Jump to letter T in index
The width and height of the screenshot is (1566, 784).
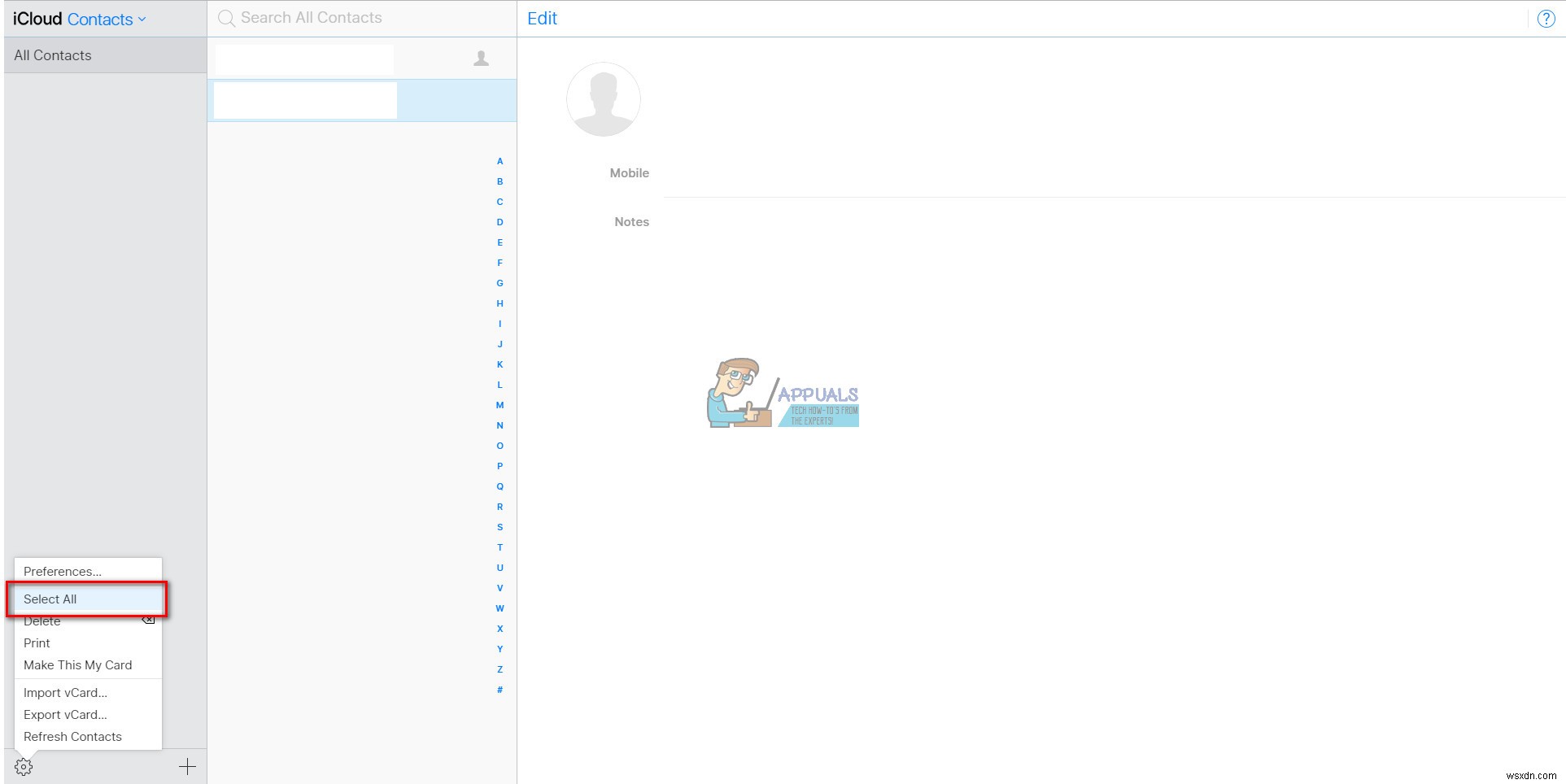click(x=499, y=547)
